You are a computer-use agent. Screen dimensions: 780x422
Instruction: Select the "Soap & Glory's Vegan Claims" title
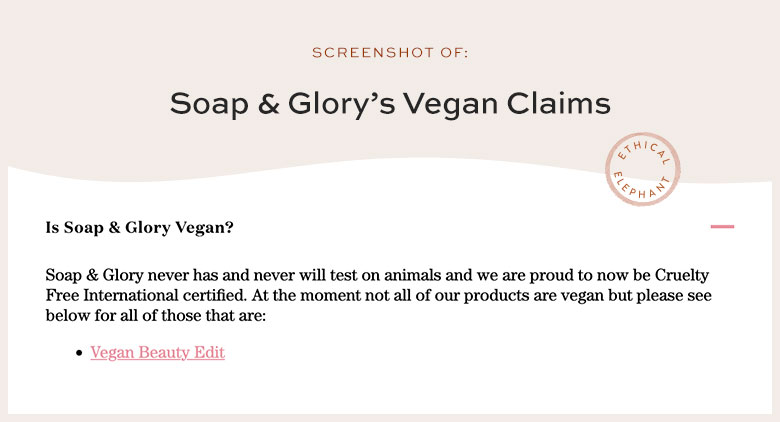click(390, 104)
